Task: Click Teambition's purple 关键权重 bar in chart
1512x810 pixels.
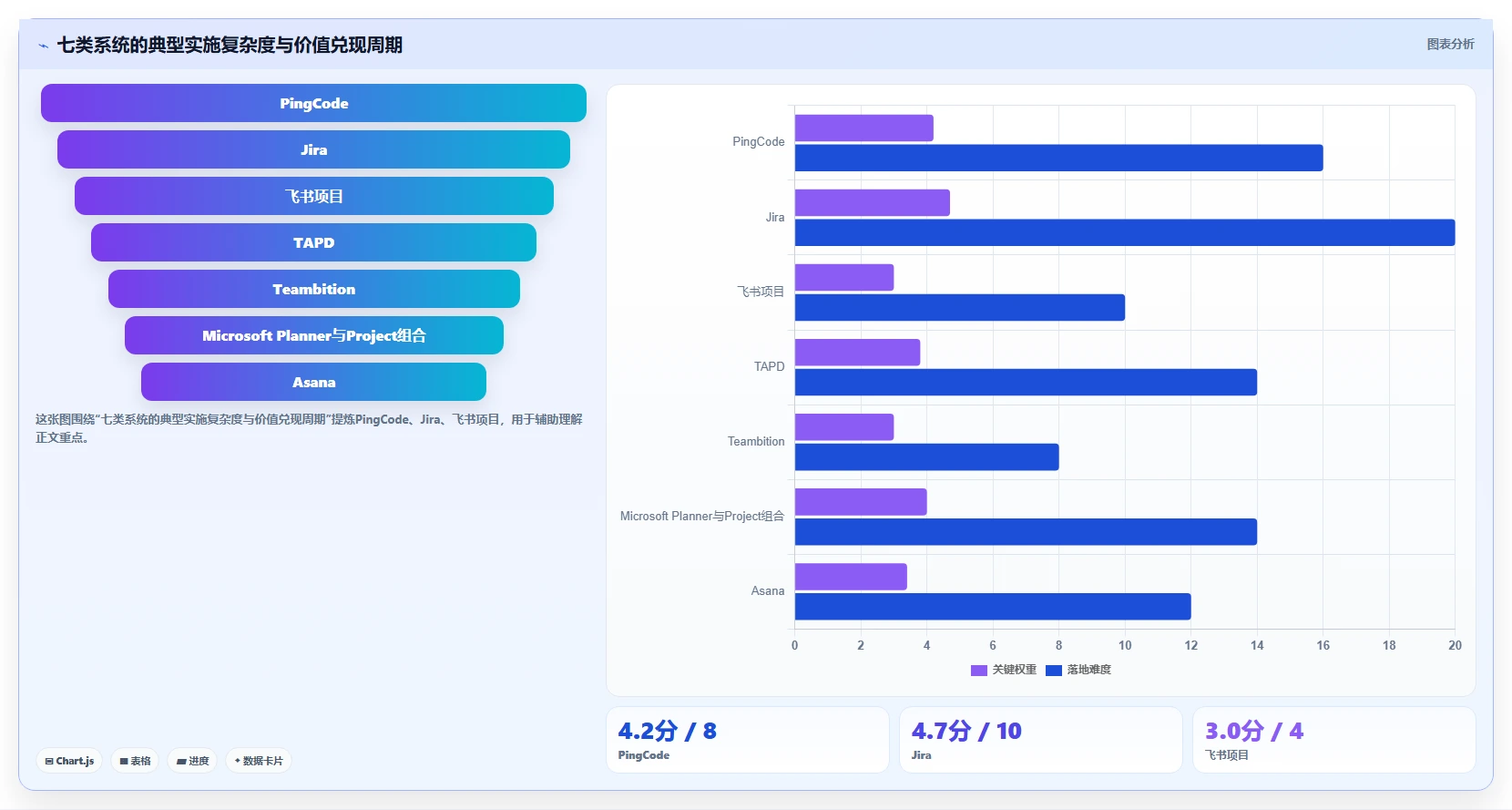Action: [844, 427]
